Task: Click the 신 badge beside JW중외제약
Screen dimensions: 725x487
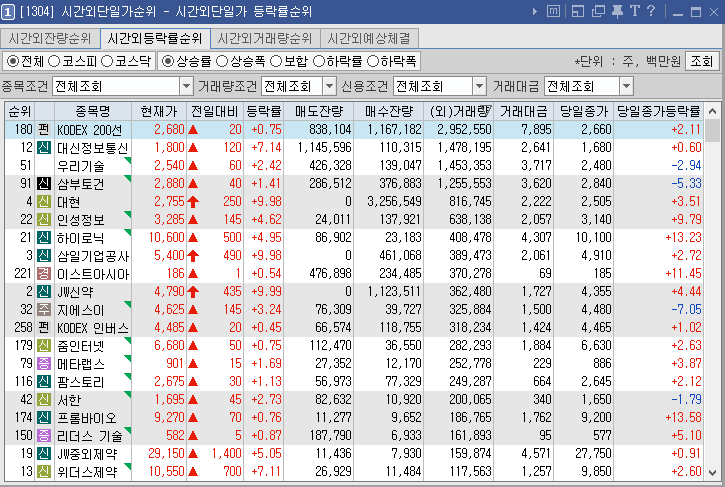Action: (44, 453)
